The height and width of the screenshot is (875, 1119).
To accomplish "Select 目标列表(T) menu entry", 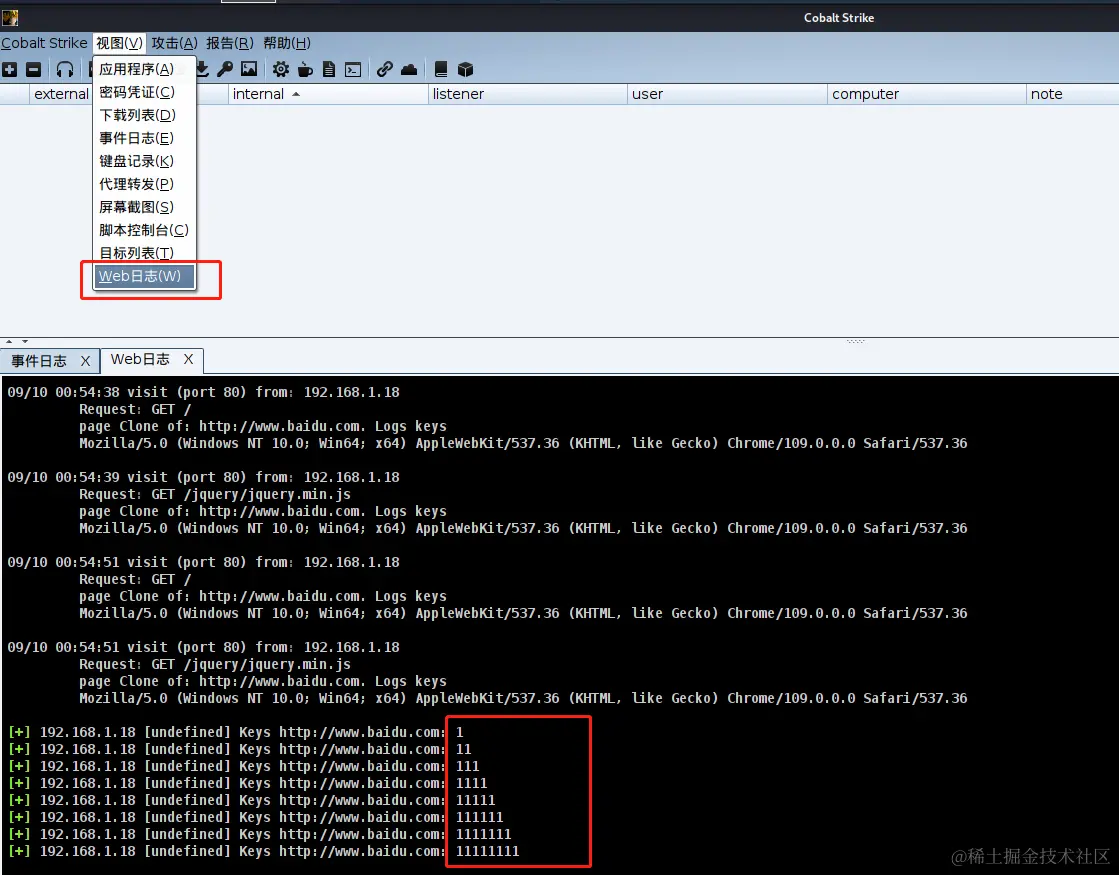I will [144, 253].
